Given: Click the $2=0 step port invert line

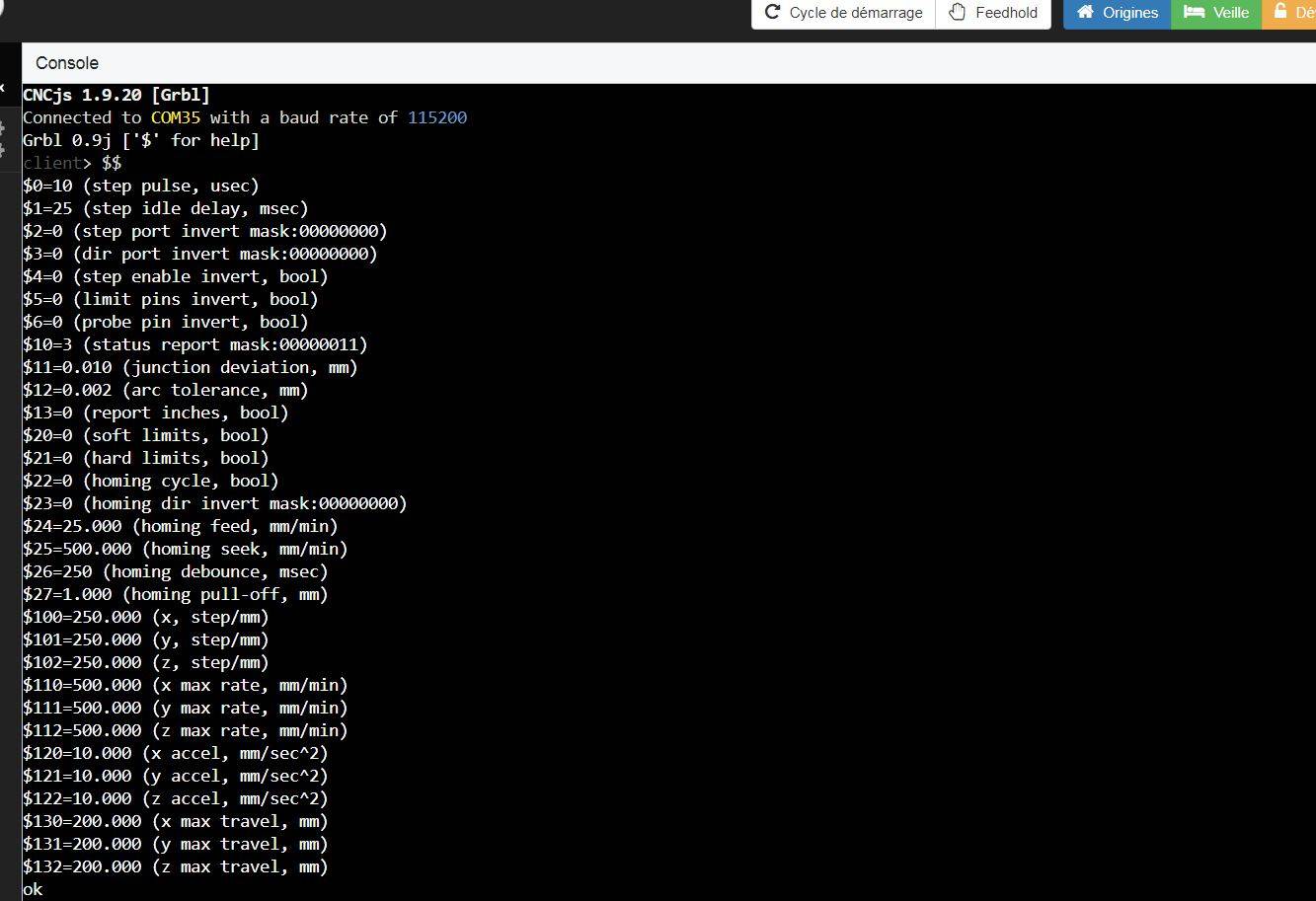Looking at the screenshot, I should coord(205,231).
